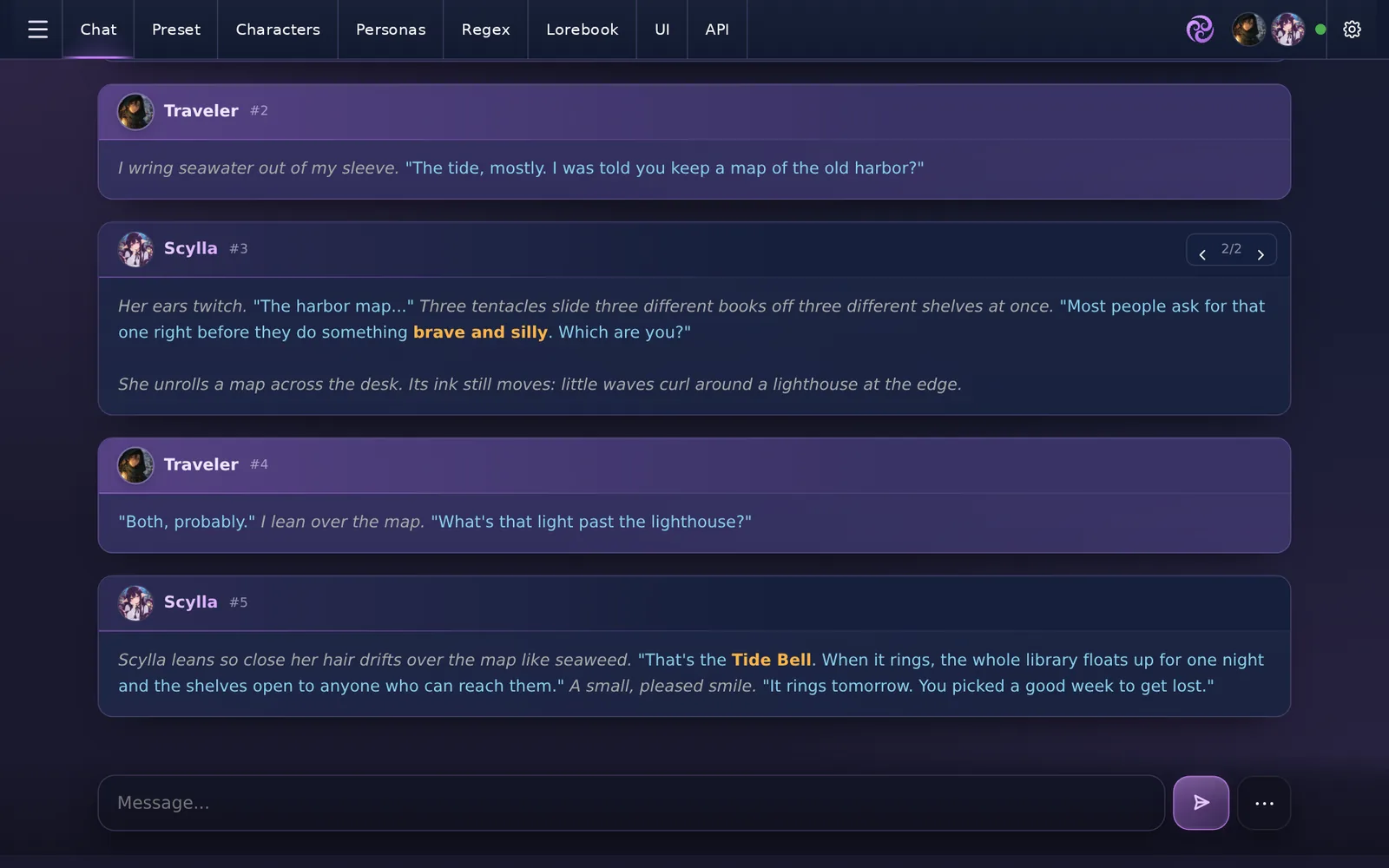Switch to the Personas tab
Screen dimensions: 1389x868
coord(391,30)
